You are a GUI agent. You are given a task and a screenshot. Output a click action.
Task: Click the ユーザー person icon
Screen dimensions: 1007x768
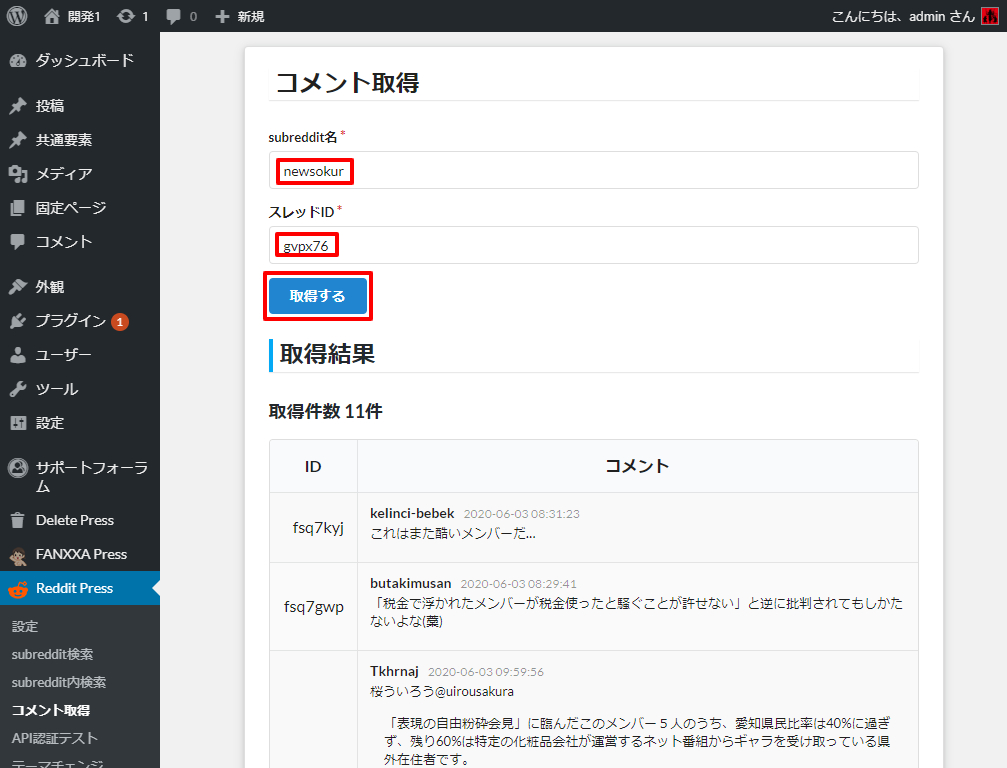[18, 354]
